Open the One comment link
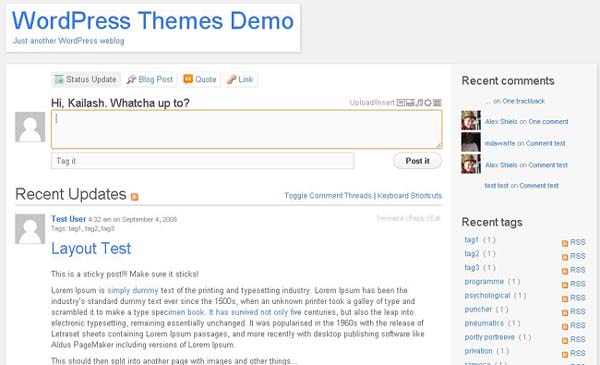Screen dimensions: 600x365 click(548, 121)
